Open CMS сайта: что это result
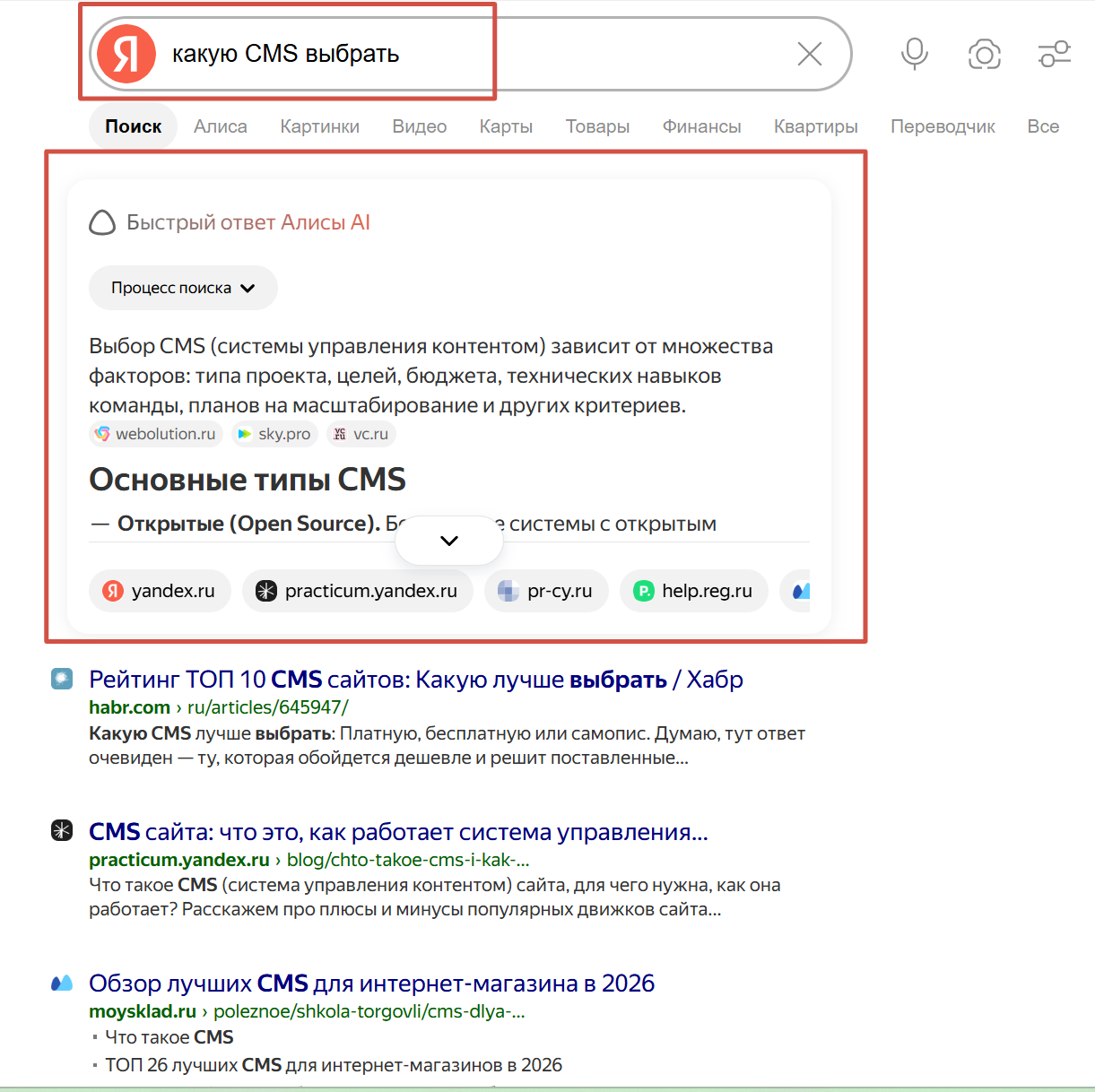Viewport: 1095px width, 1092px height. pyautogui.click(x=398, y=832)
